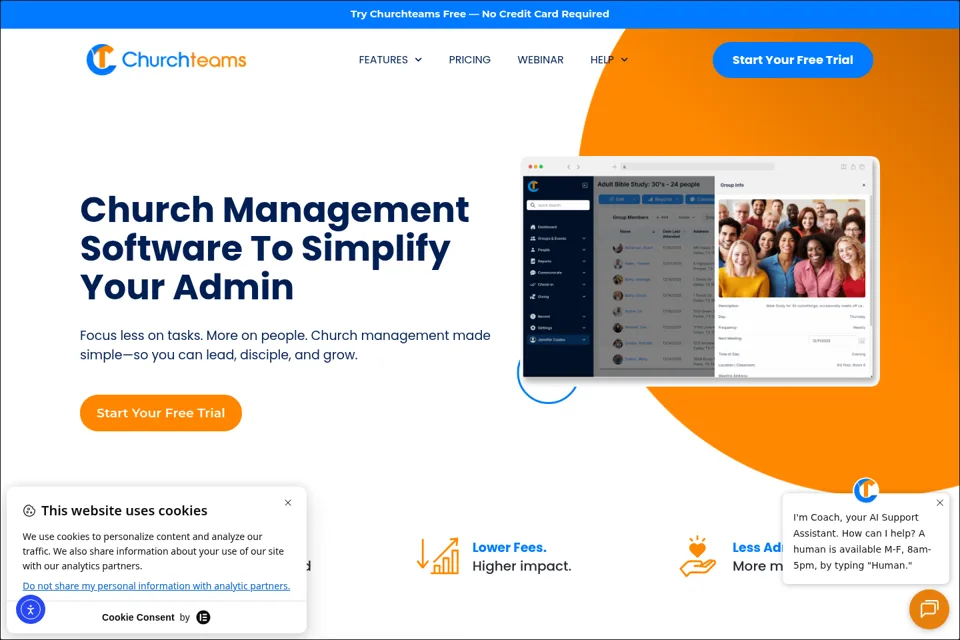
Task: Click the Lower Fees heading text
Action: pyautogui.click(x=509, y=548)
